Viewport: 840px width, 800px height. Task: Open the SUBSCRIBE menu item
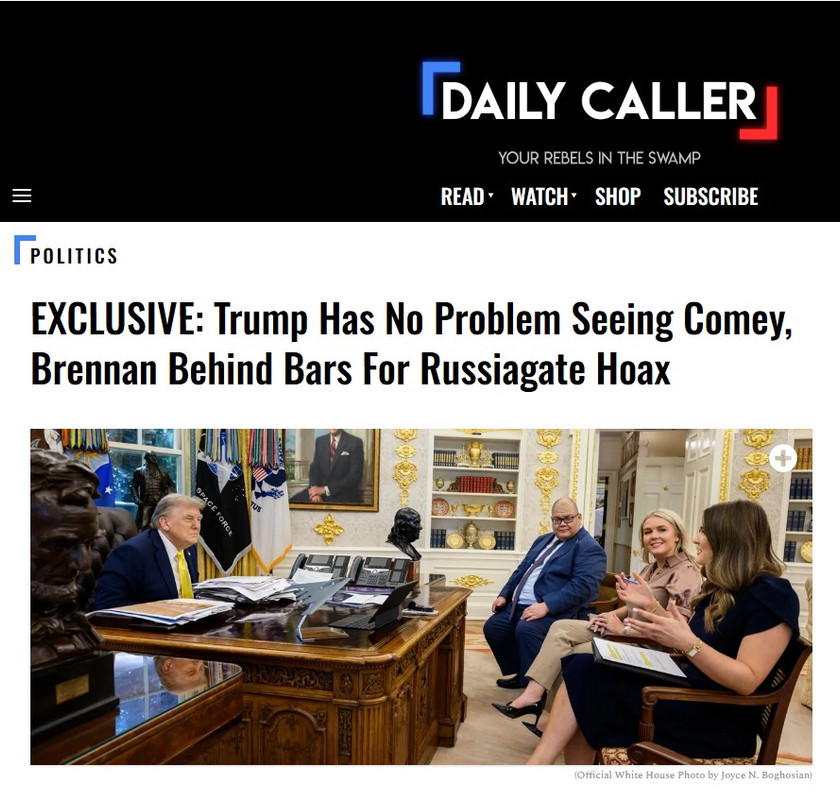pos(710,197)
